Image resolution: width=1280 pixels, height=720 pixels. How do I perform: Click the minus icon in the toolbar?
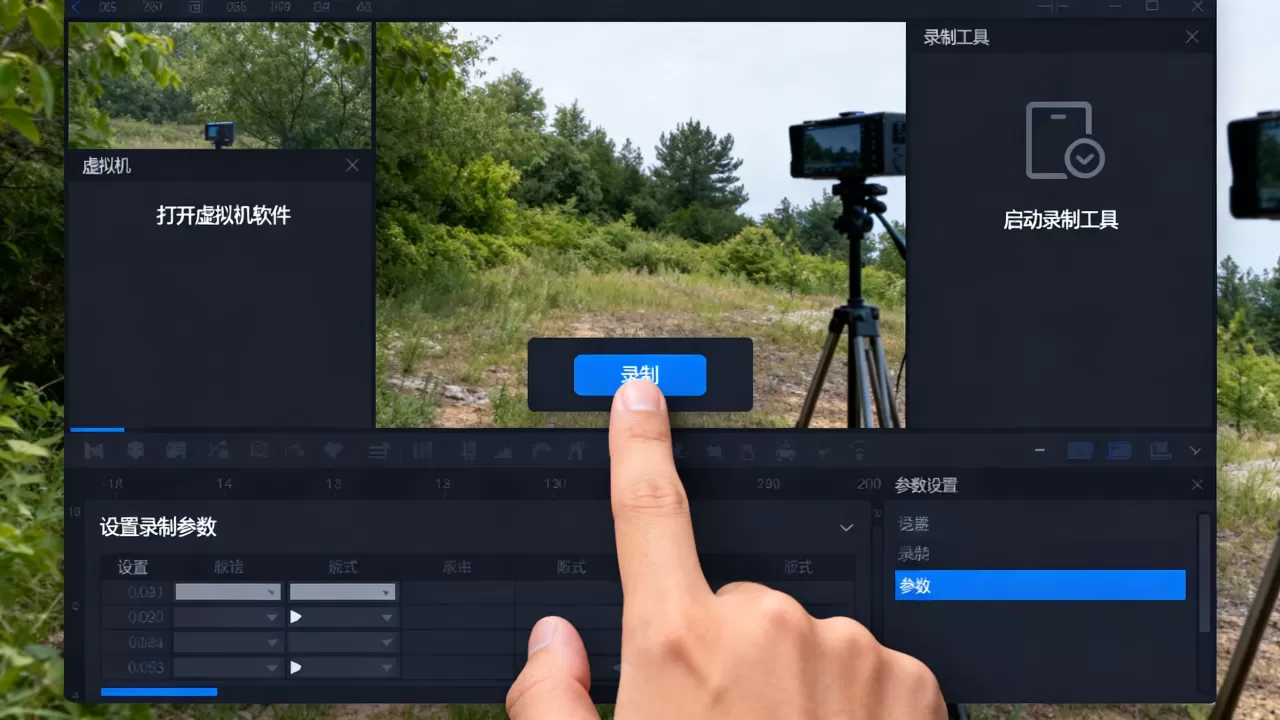[x=1040, y=451]
